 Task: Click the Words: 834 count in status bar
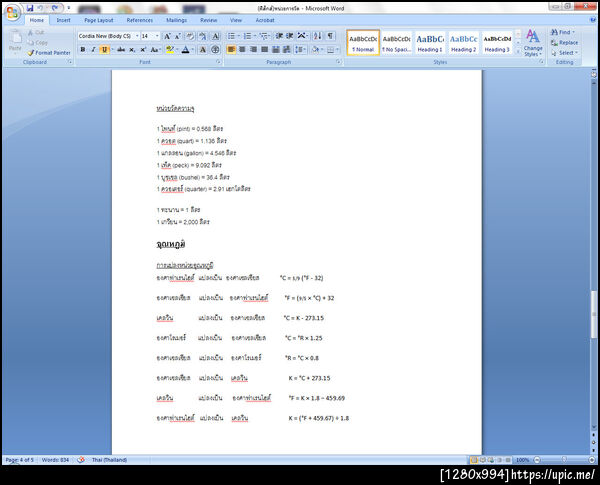point(55,460)
